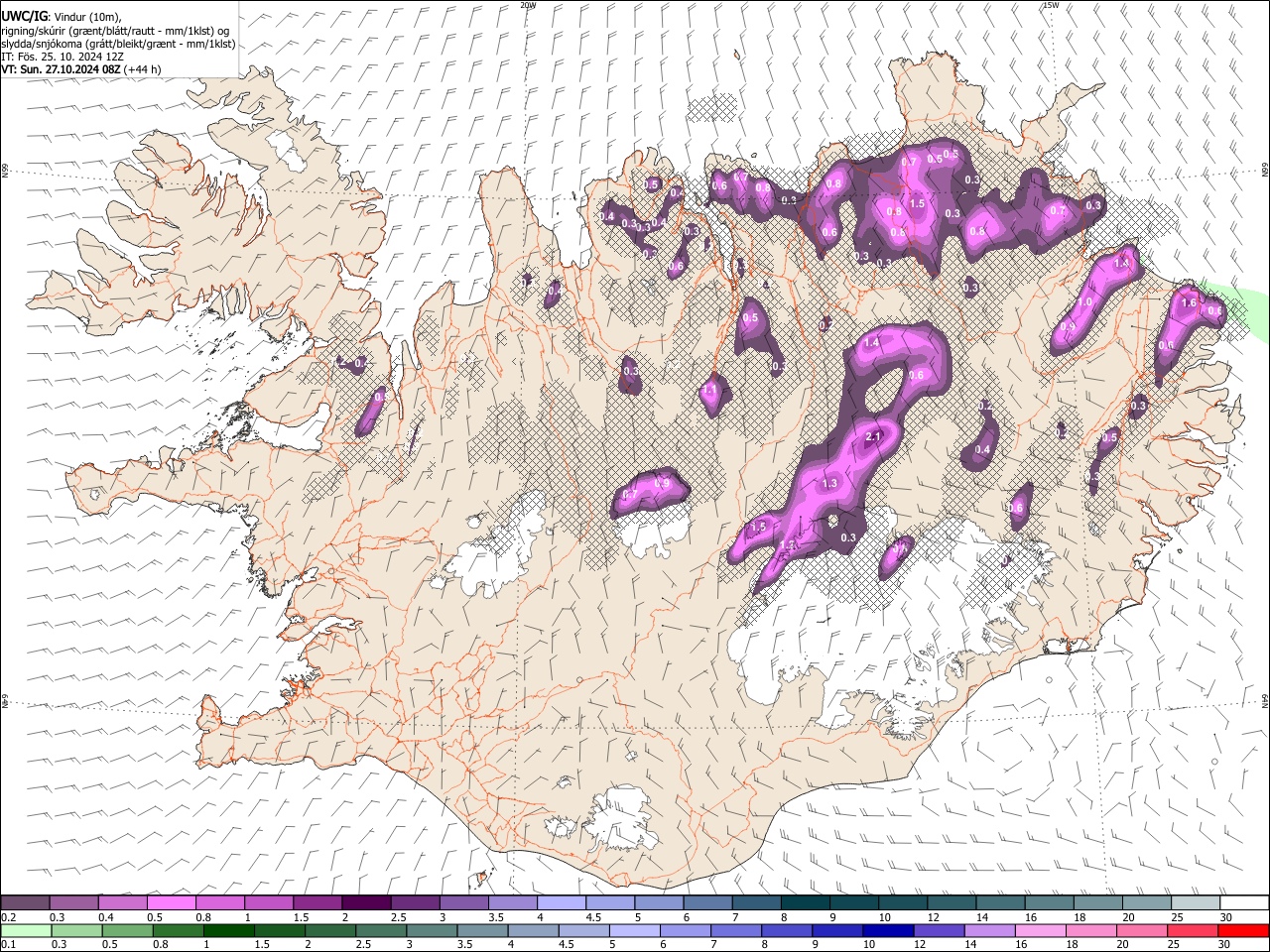Image resolution: width=1270 pixels, height=952 pixels.
Task: Click the 0.1 label under rain scale
Action: coord(8,945)
